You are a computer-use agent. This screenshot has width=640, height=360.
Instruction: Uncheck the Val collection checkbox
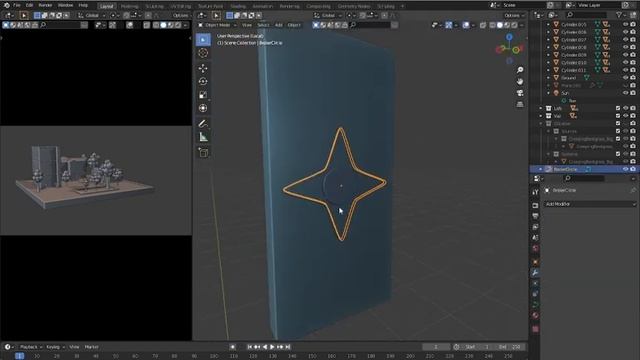[x=618, y=116]
